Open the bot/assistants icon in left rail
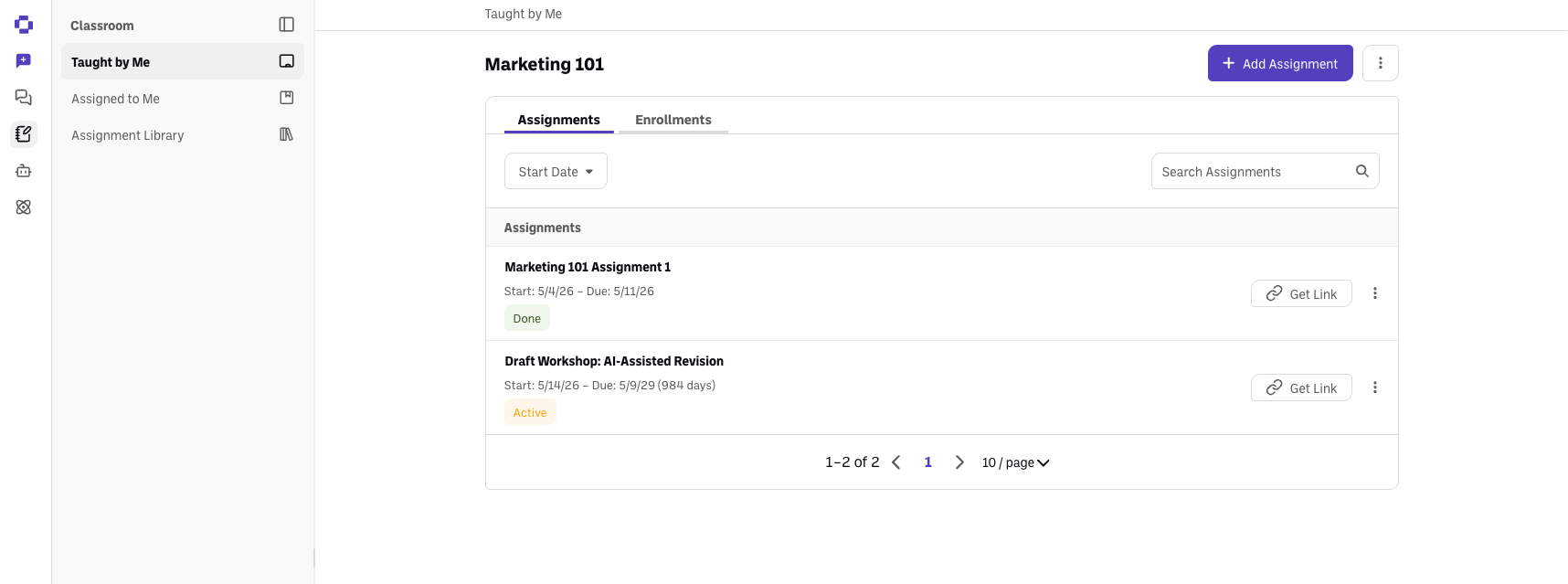This screenshot has height=584, width=1568. (x=24, y=171)
